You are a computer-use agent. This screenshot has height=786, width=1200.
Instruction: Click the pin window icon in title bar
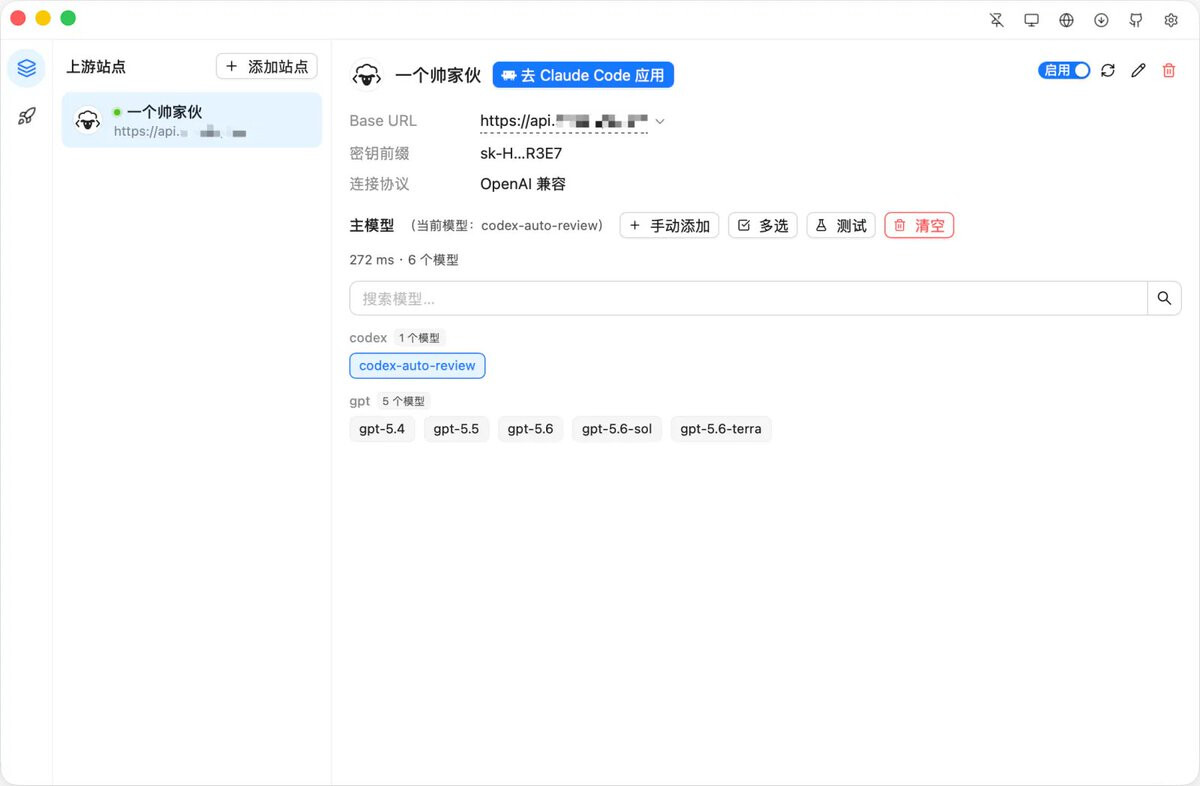point(997,20)
